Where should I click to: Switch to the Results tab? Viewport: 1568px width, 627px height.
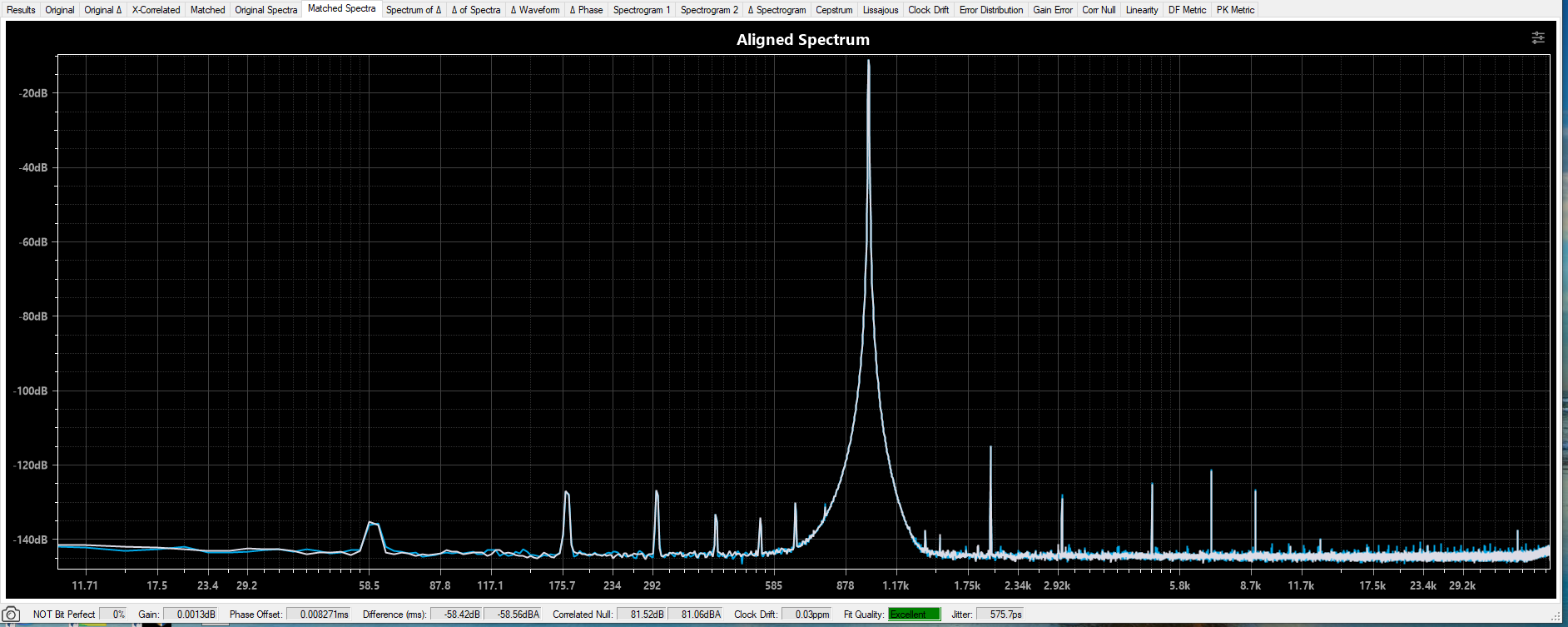[21, 10]
